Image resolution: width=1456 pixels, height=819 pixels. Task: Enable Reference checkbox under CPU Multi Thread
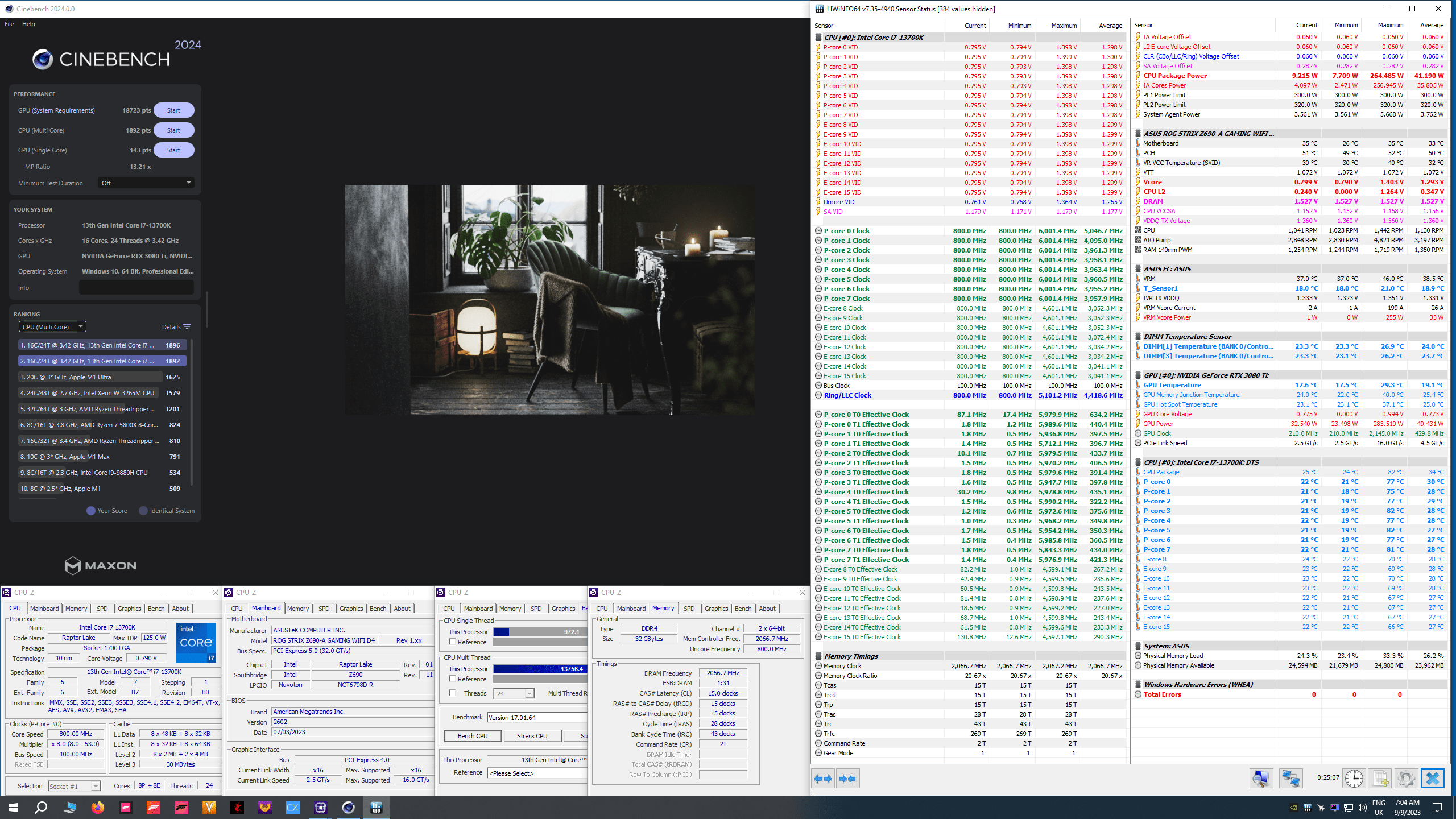click(x=453, y=679)
